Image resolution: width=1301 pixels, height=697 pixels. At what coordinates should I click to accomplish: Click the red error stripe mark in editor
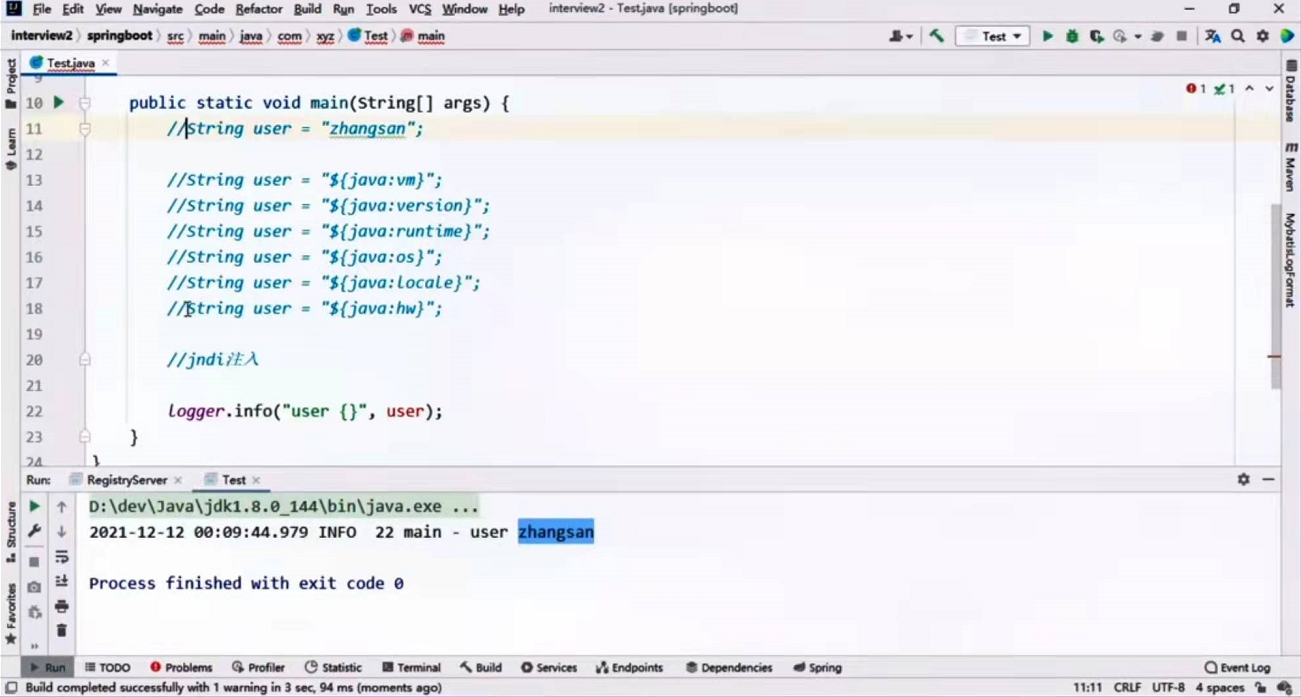click(1274, 357)
